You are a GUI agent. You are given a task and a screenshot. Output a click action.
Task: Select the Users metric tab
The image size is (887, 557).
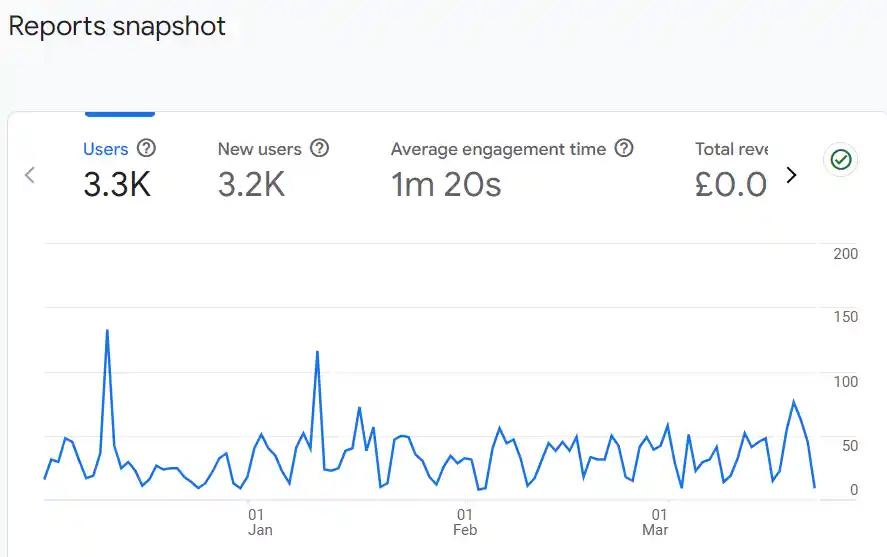click(x=105, y=149)
